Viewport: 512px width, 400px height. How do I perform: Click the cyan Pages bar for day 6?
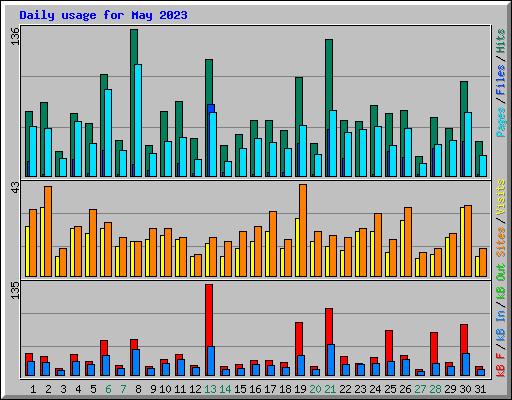pyautogui.click(x=108, y=133)
